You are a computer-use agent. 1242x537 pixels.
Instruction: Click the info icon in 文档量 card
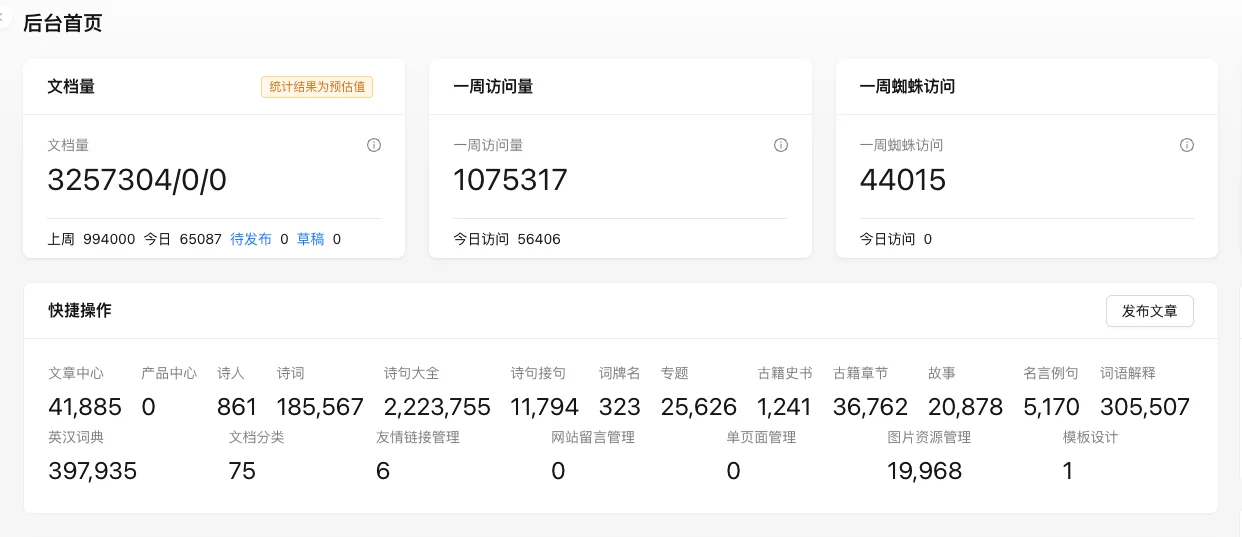[374, 145]
